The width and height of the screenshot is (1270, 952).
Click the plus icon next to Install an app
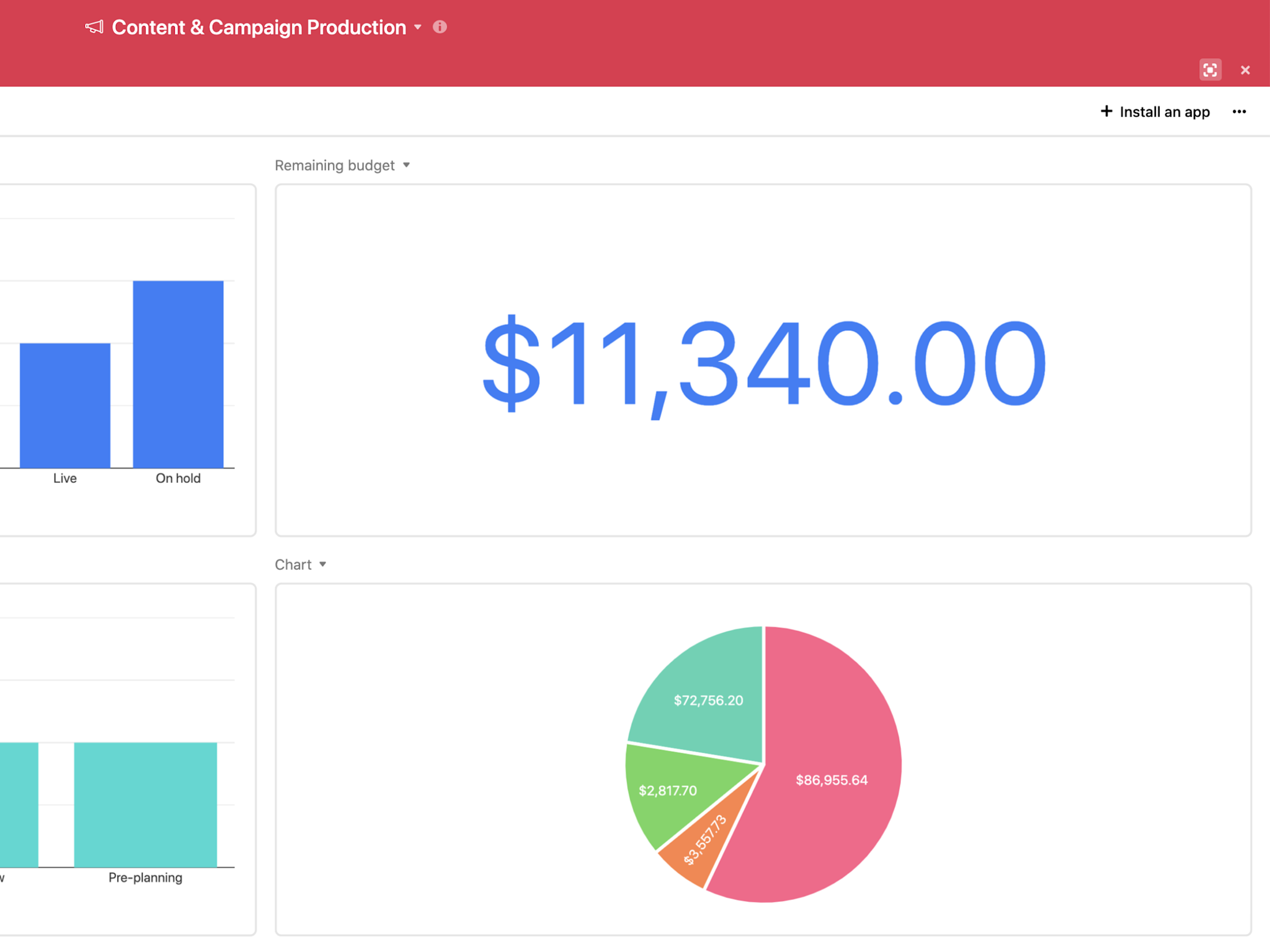(x=1106, y=112)
